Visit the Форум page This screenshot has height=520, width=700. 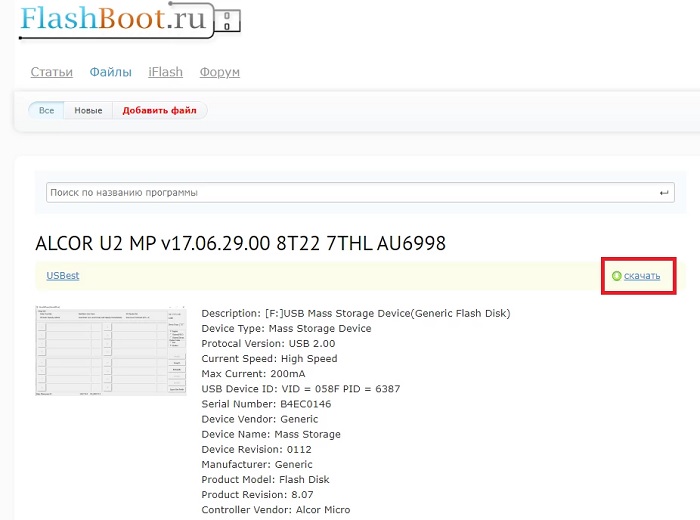pyautogui.click(x=219, y=72)
